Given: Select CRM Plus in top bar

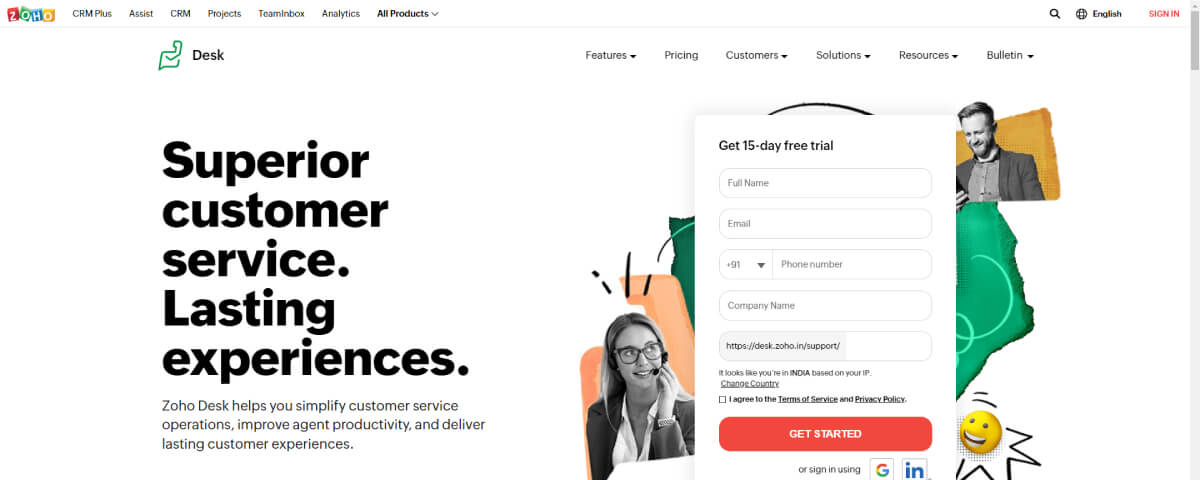Looking at the screenshot, I should tap(92, 14).
